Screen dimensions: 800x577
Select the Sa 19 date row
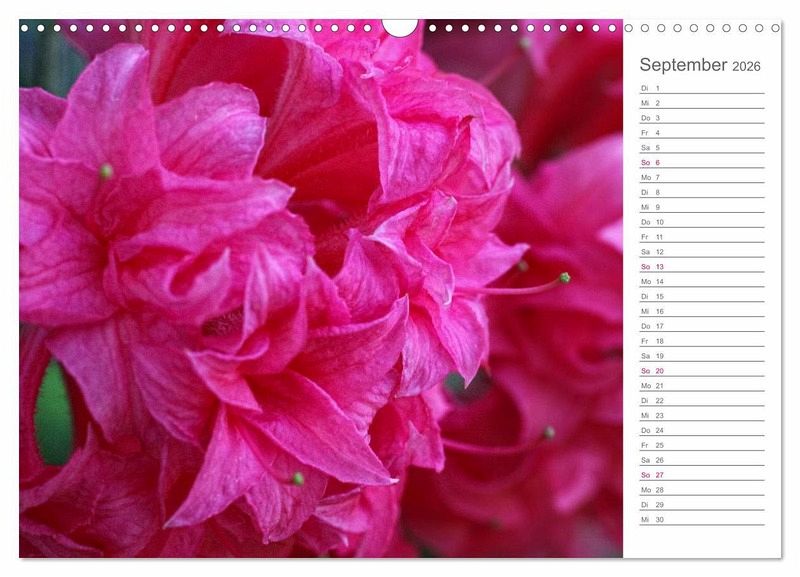701,356
